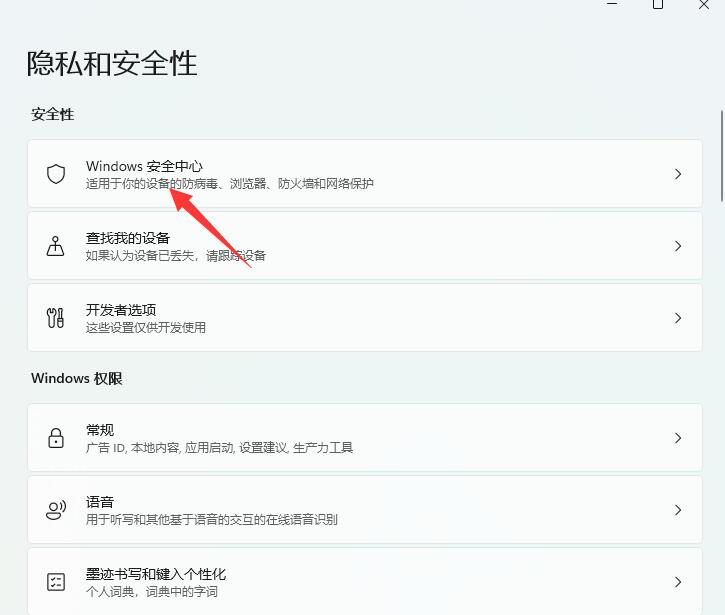Click the 开发者选项 tools icon
This screenshot has width=725, height=615.
coord(55,318)
